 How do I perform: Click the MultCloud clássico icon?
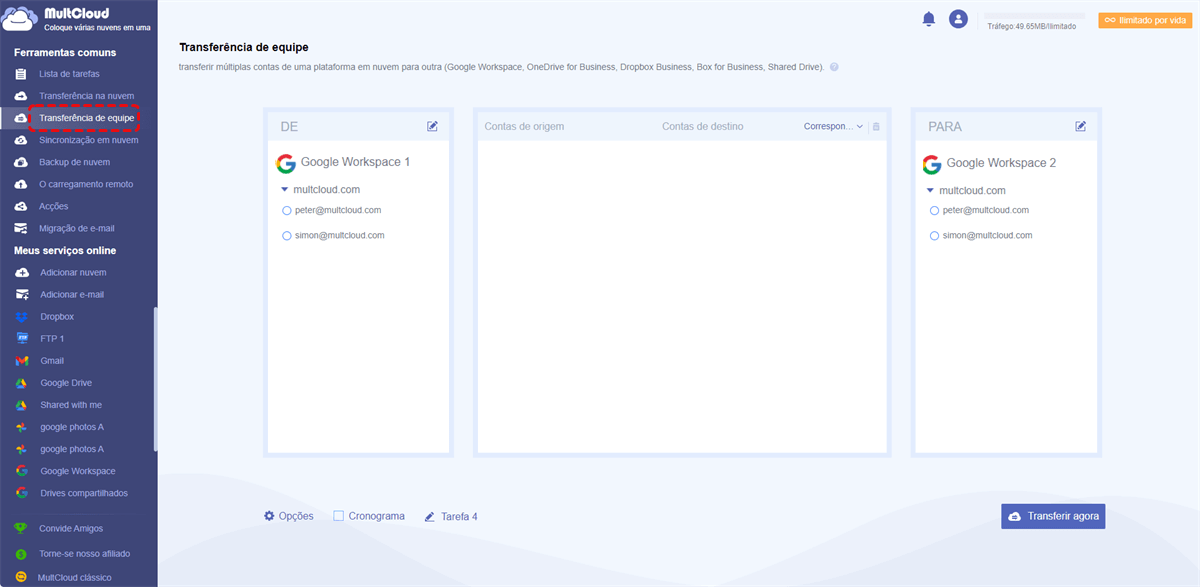coord(21,577)
